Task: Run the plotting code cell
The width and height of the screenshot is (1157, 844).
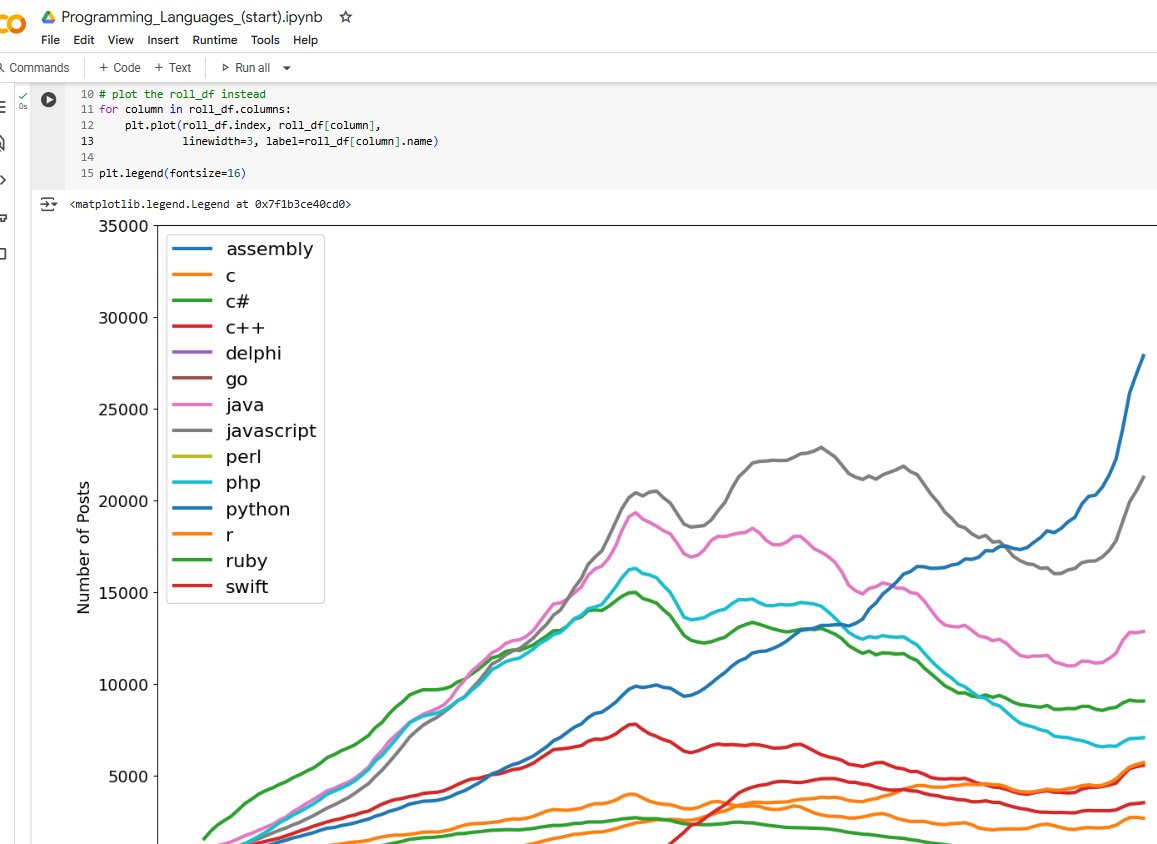Action: 49,100
